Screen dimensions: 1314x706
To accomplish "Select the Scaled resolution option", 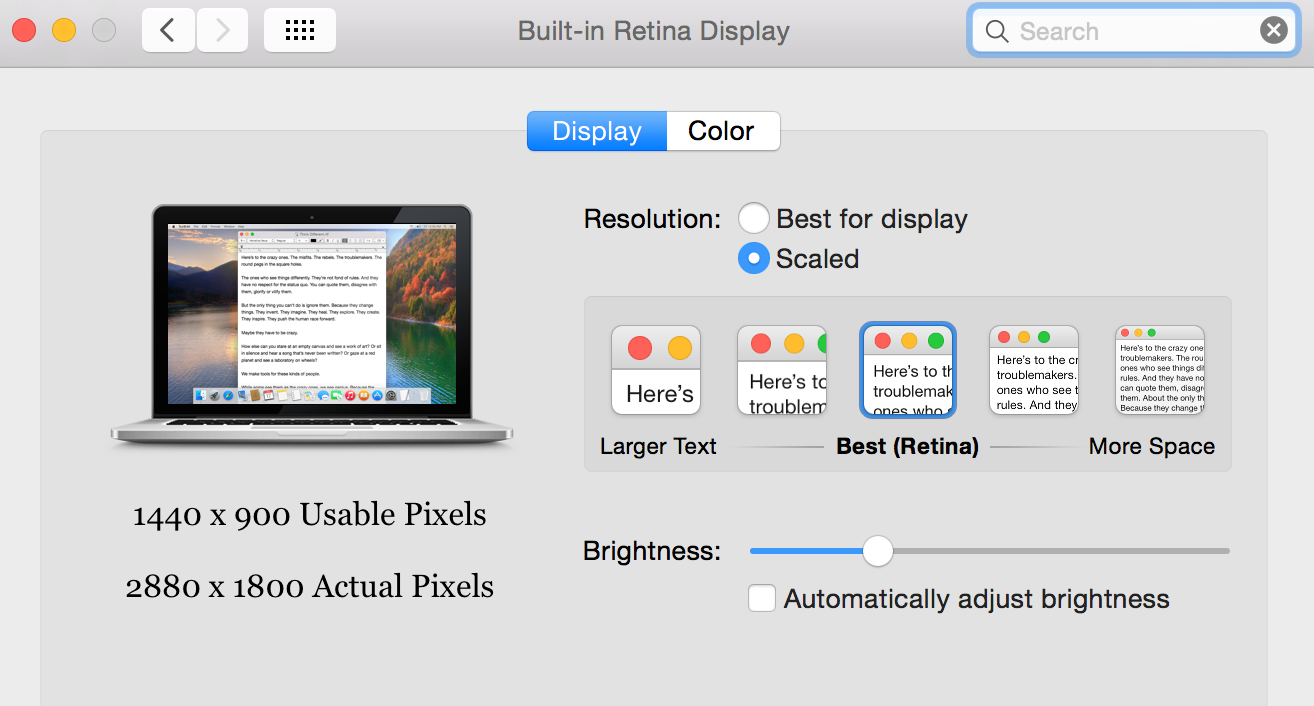I will click(x=753, y=258).
